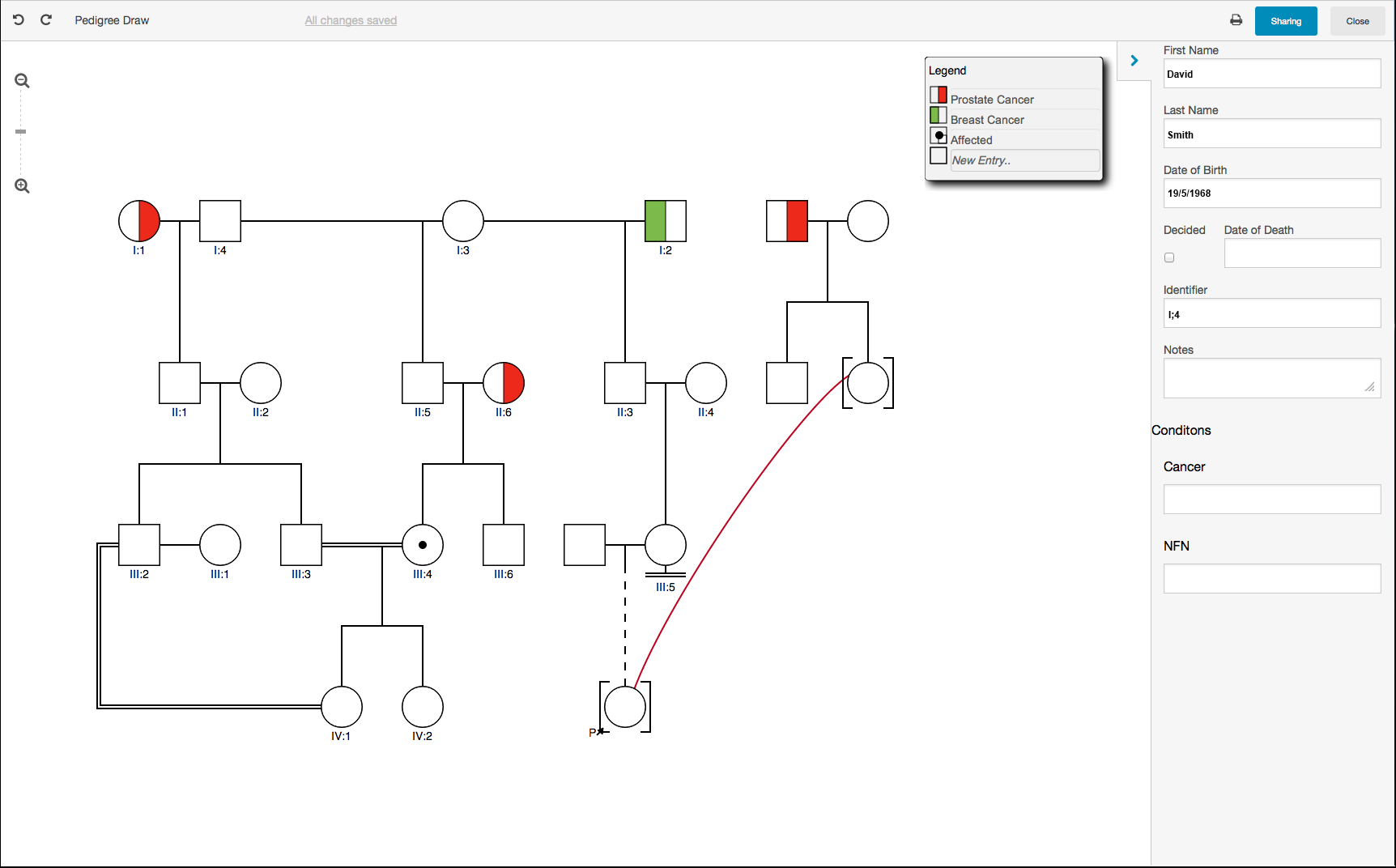1396x868 pixels.
Task: Select the Breast Cancer legend symbol
Action: tap(938, 115)
